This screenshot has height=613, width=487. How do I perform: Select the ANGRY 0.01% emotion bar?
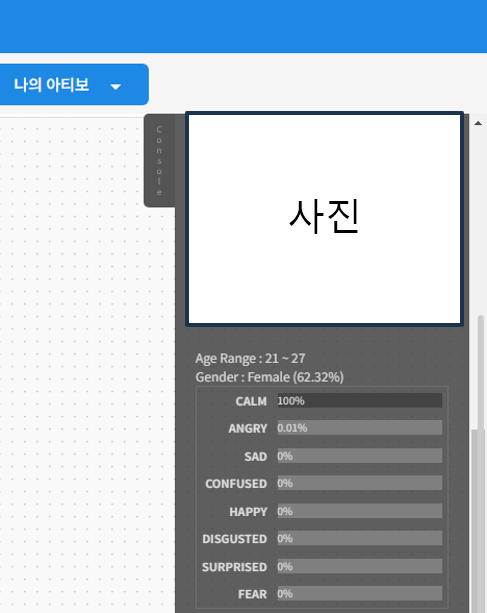360,428
